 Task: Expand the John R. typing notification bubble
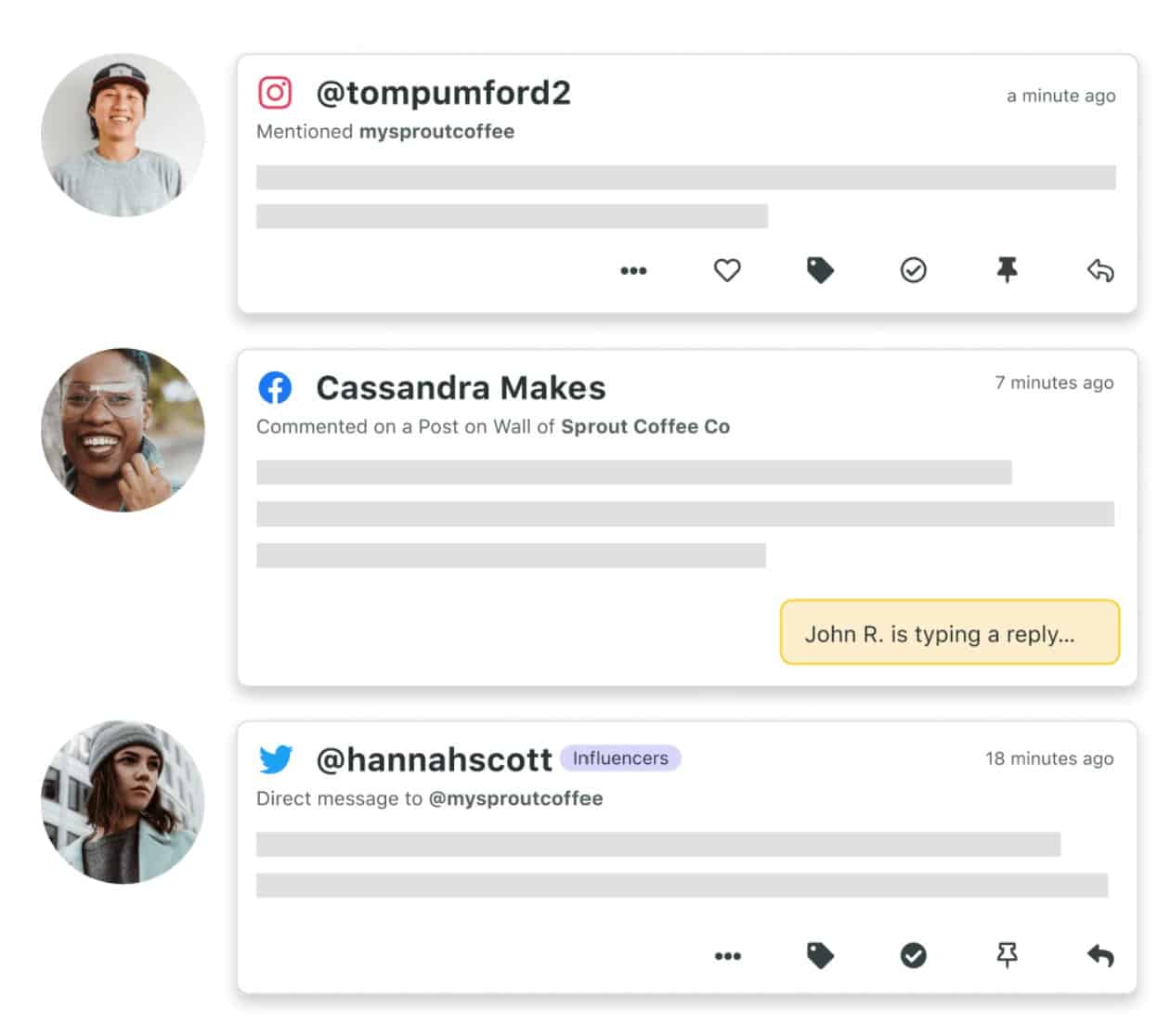coord(950,633)
